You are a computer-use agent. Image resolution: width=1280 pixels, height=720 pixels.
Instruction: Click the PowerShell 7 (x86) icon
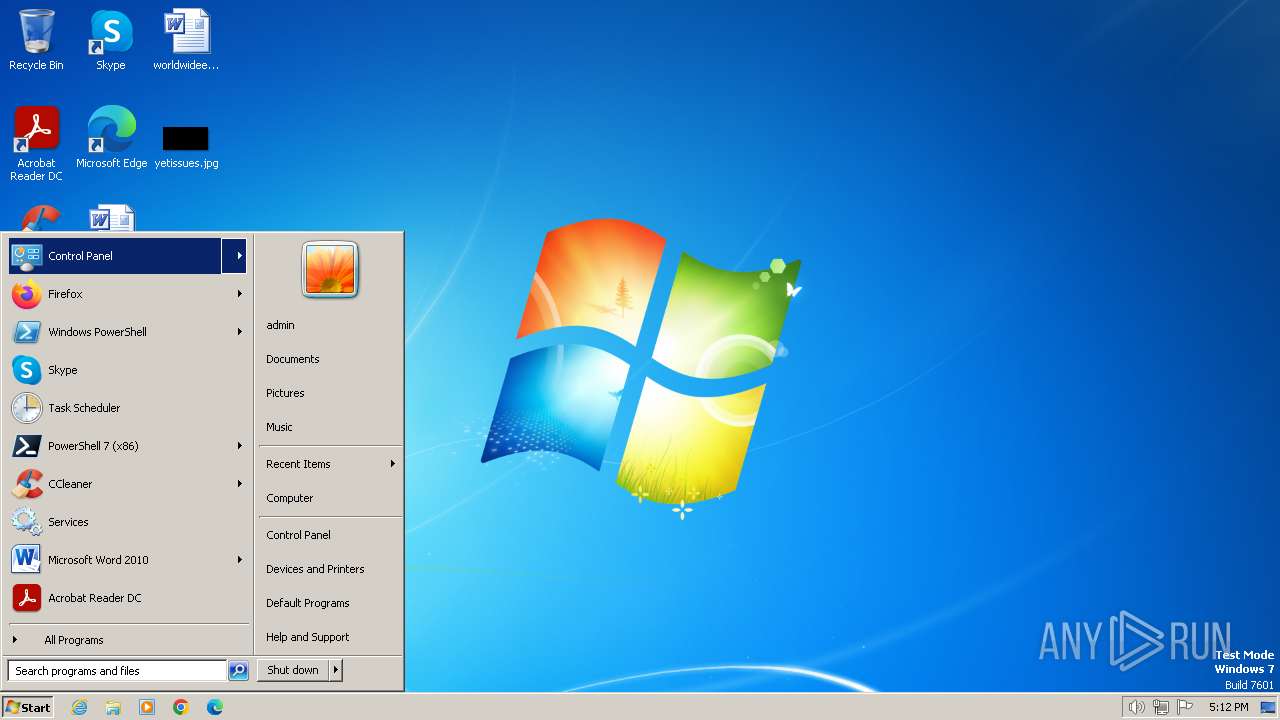point(27,446)
